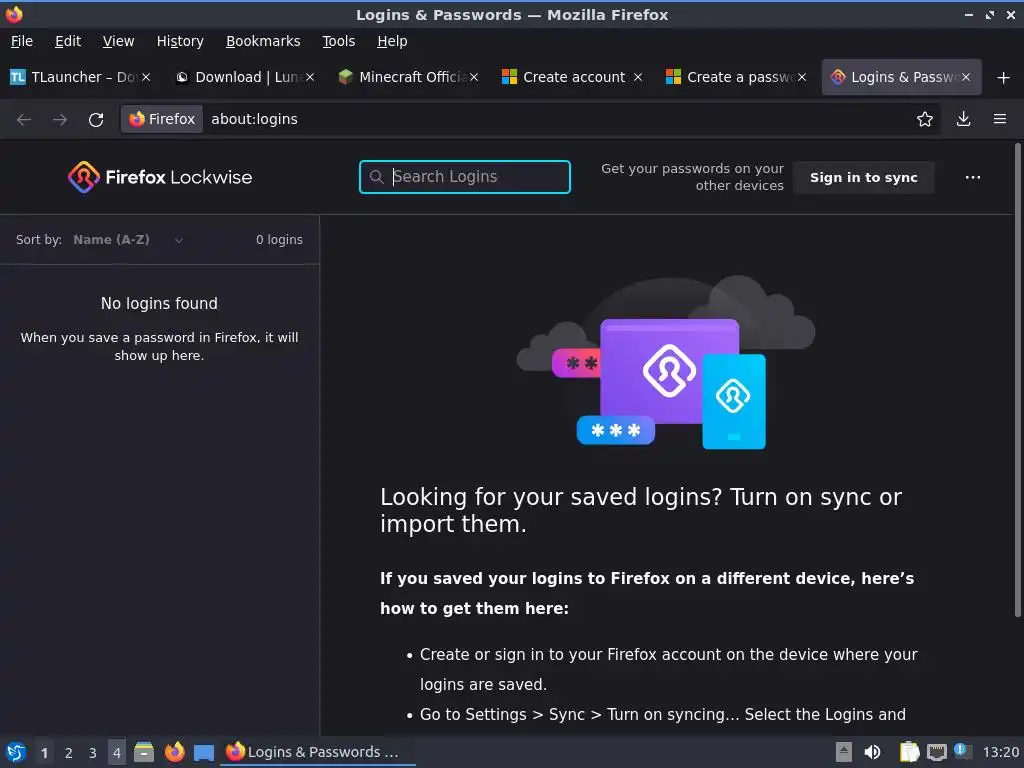The image size is (1024, 768).
Task: Open the Tools menu
Action: coord(338,41)
